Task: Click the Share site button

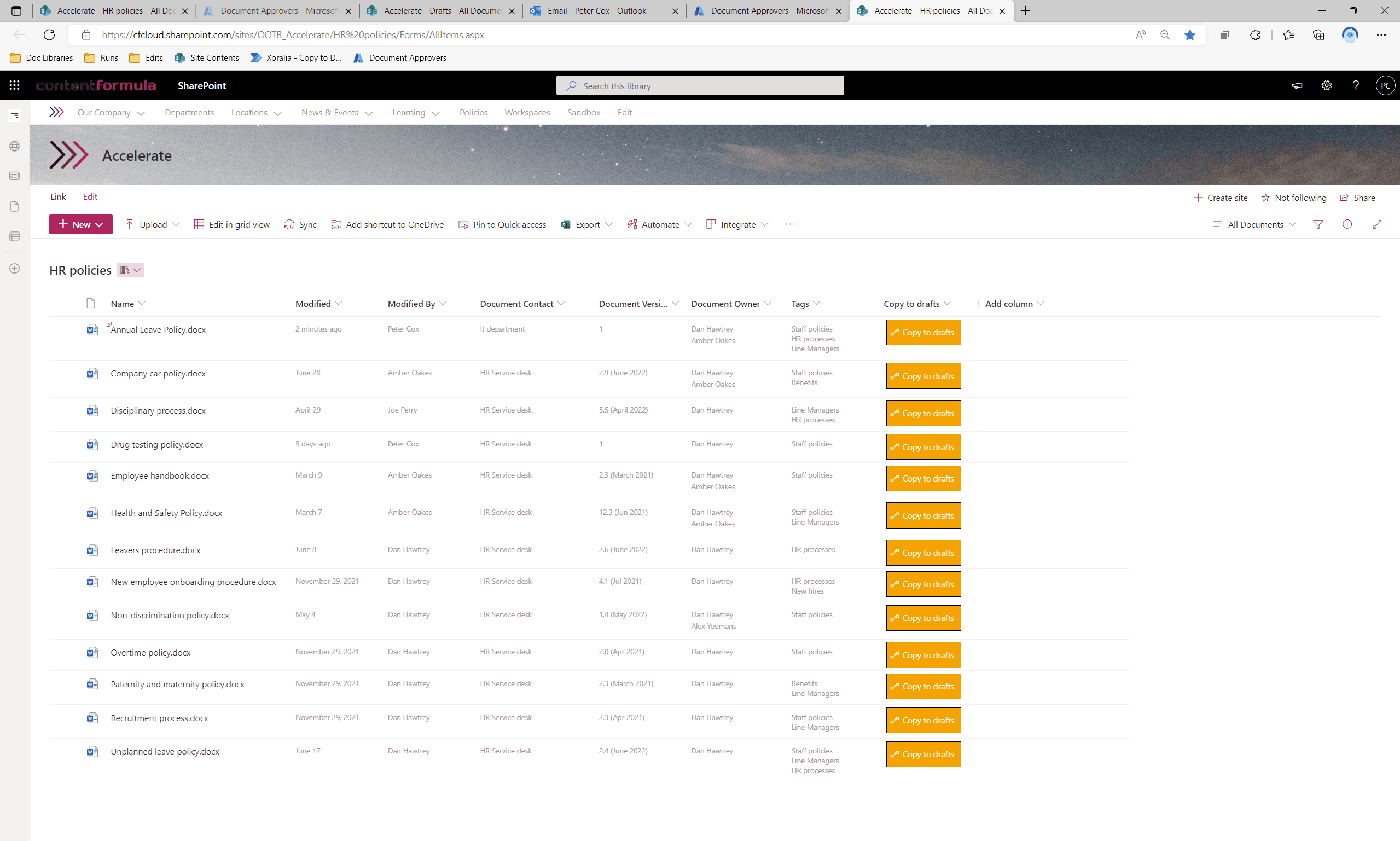Action: click(x=1357, y=198)
